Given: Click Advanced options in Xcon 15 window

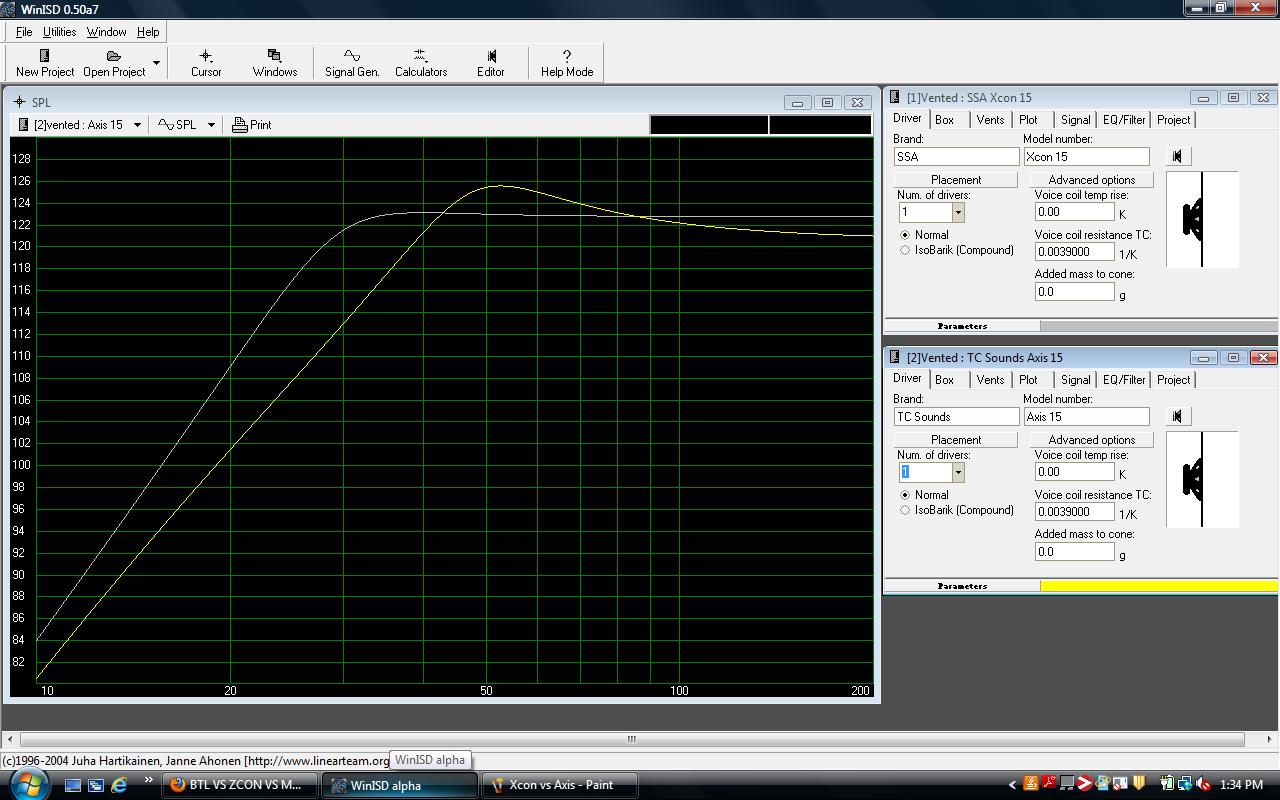Looking at the screenshot, I should point(1091,180).
